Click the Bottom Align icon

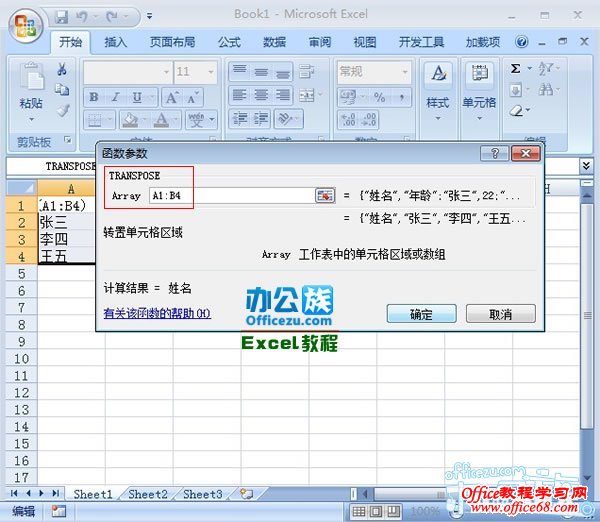[x=283, y=72]
